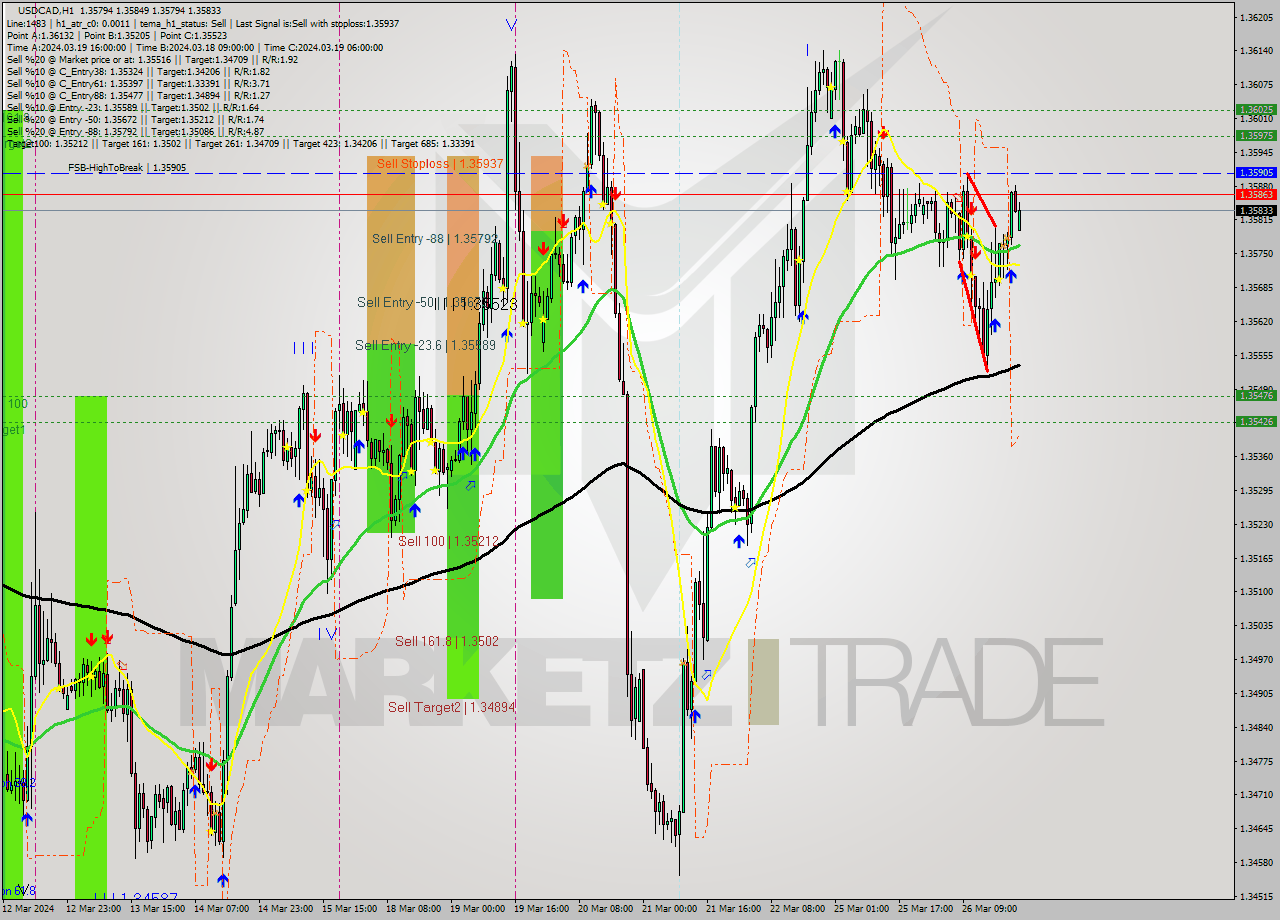Select the 1.36075 price axis label
Viewport: 1280px width, 920px height.
coord(1255,84)
